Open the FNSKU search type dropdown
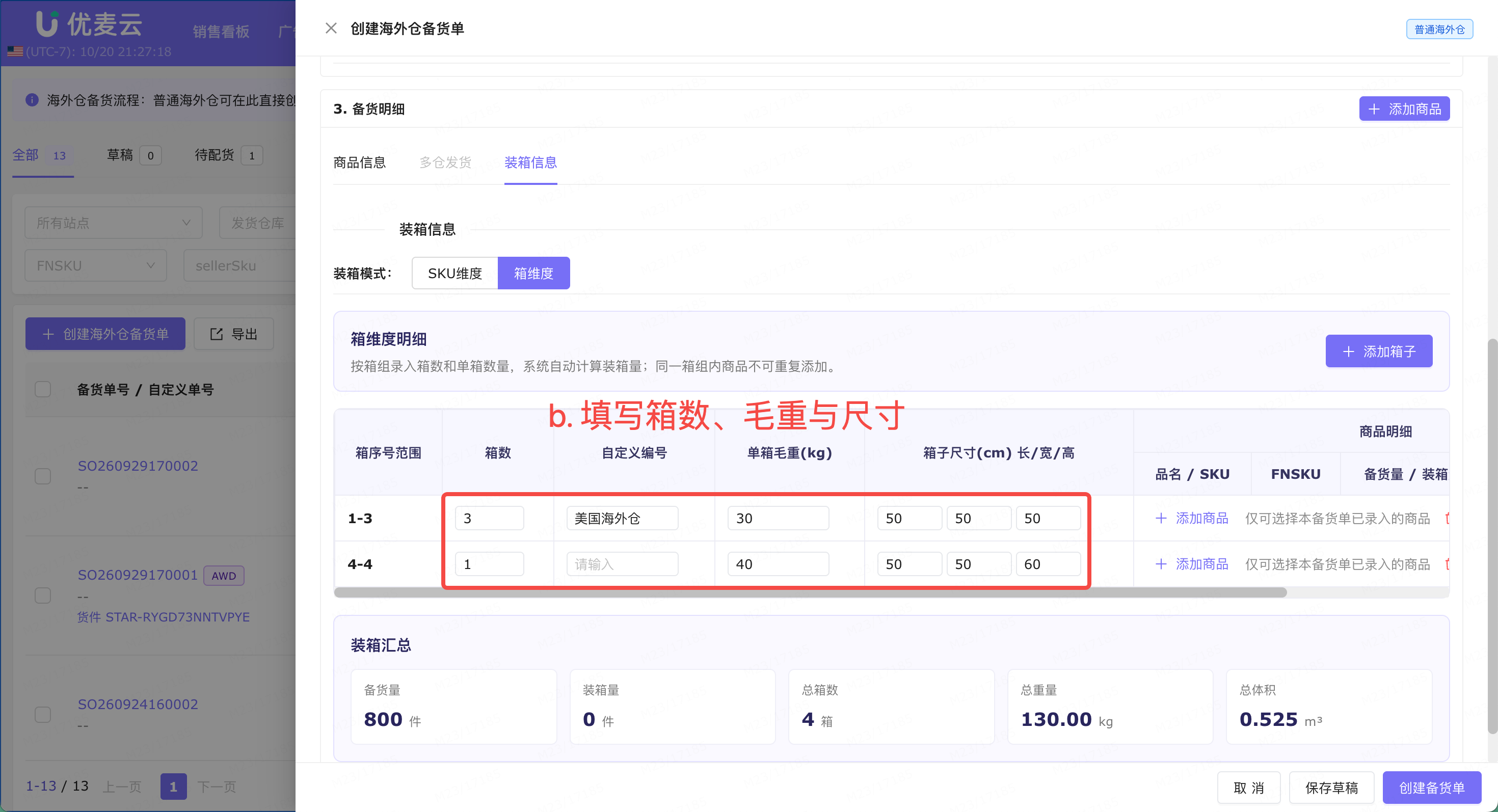Viewport: 1498px width, 812px height. (96, 265)
